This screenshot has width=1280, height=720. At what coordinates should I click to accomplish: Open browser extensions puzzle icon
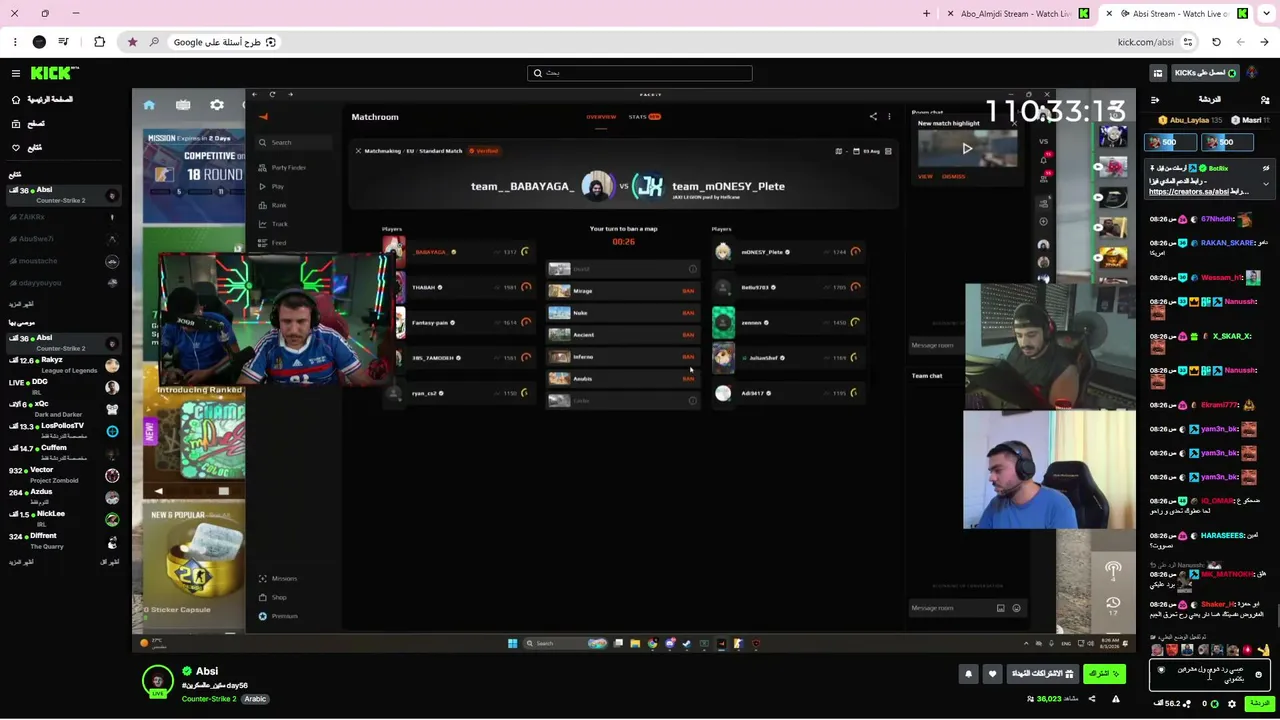pyautogui.click(x=99, y=42)
